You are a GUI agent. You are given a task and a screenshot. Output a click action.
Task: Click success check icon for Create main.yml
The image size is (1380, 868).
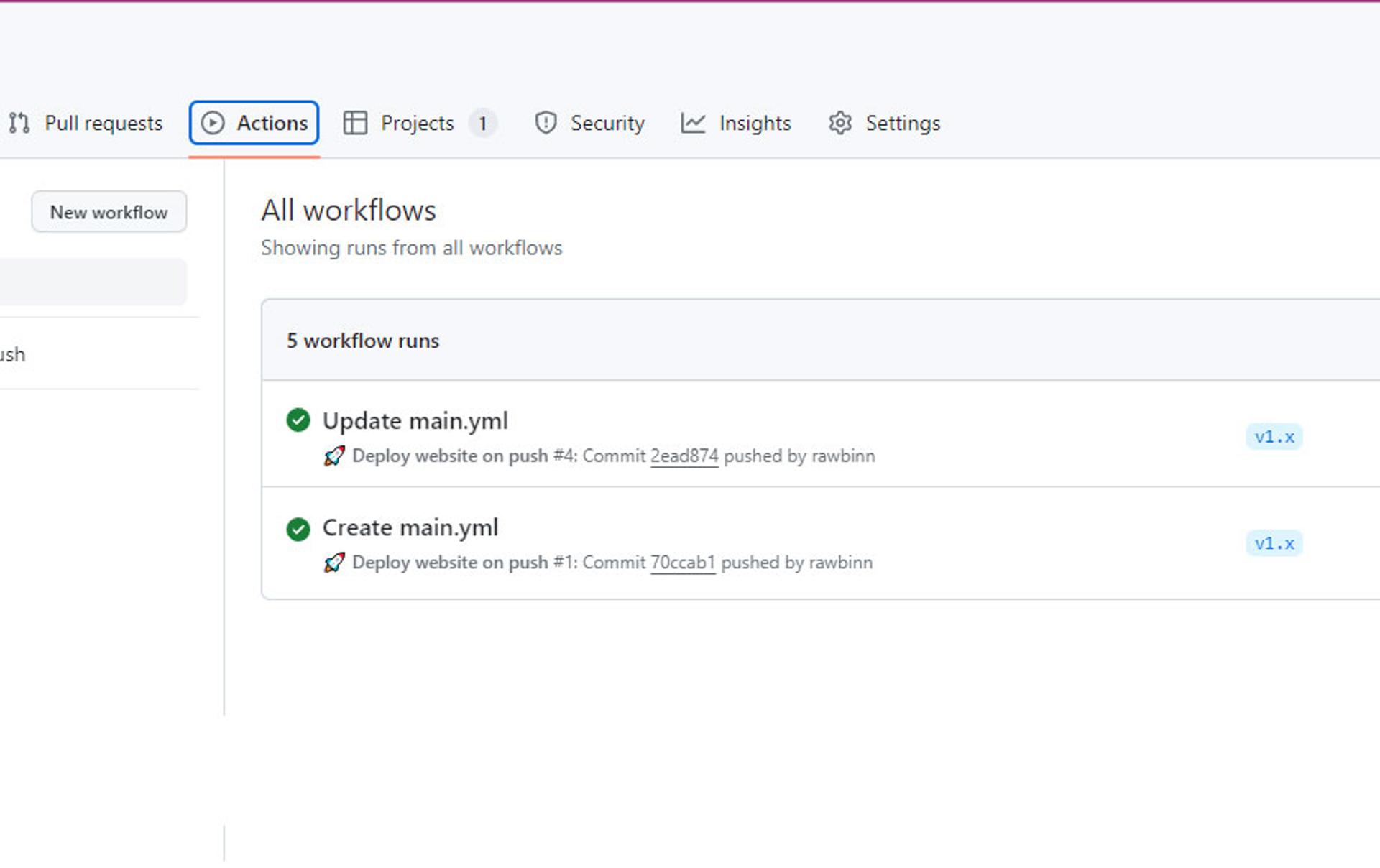pyautogui.click(x=298, y=530)
